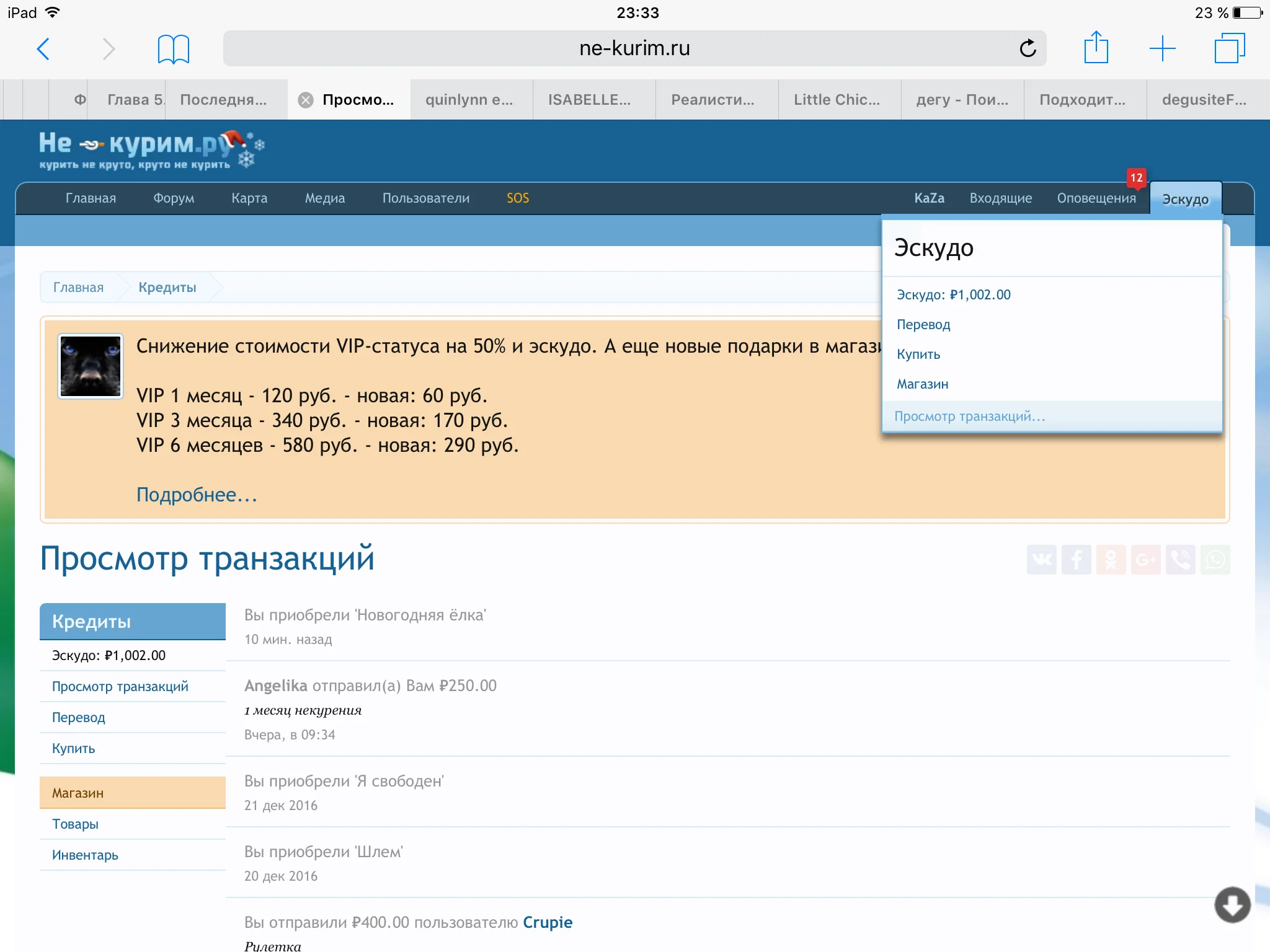Tap the Safari share icon
The width and height of the screenshot is (1270, 952).
tap(1096, 48)
